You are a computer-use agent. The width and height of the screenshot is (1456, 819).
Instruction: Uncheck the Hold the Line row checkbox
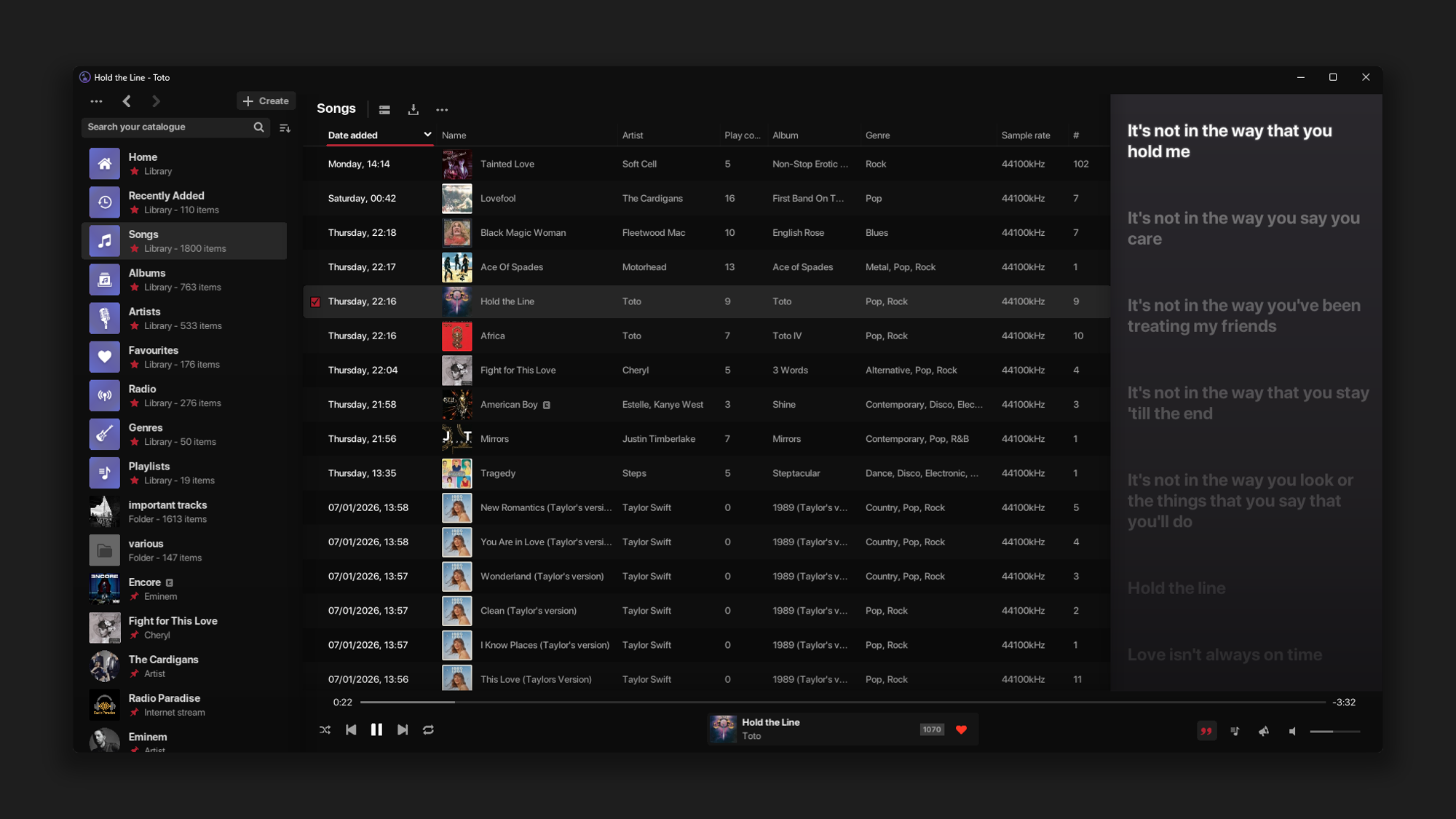coord(315,301)
